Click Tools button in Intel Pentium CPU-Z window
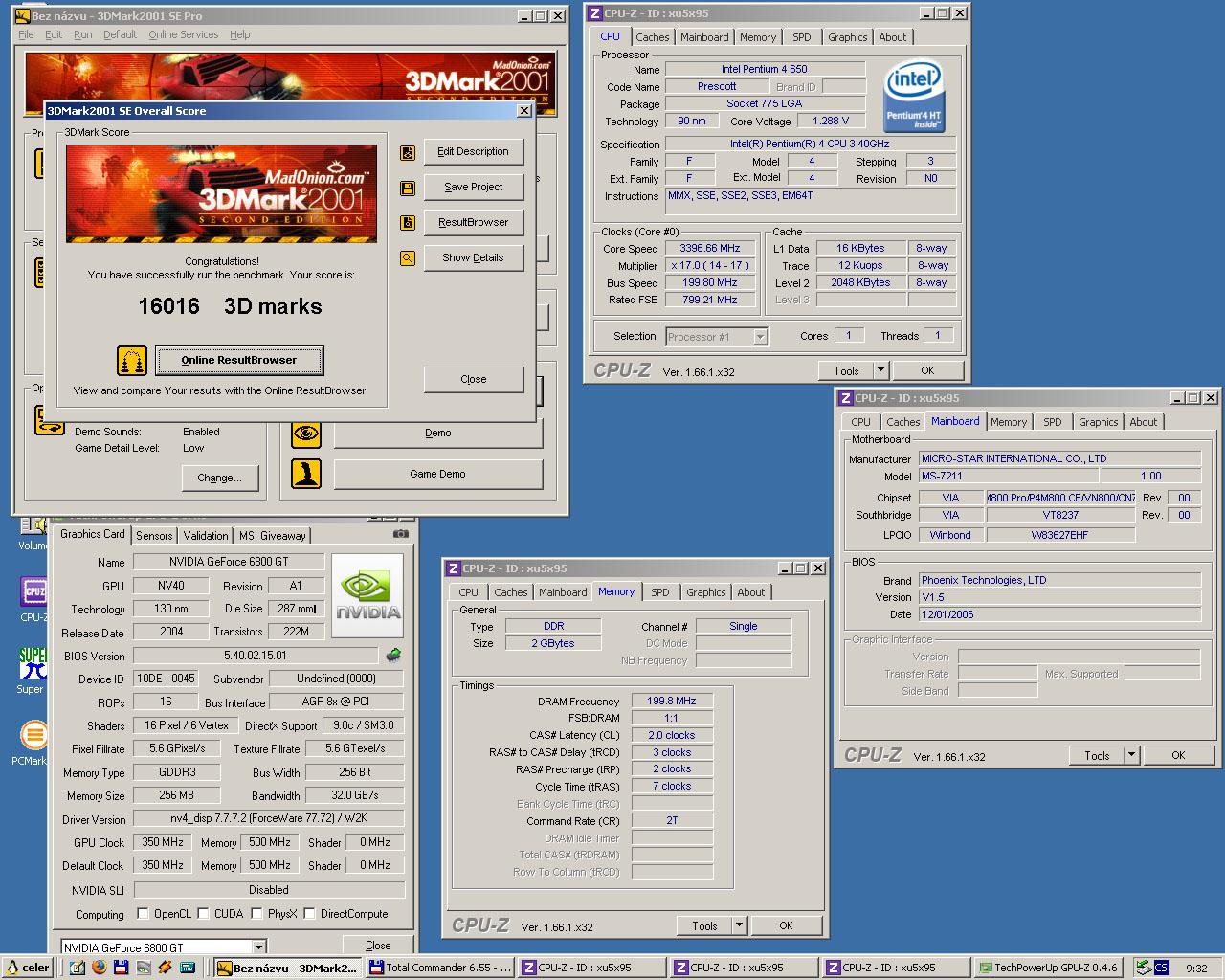1225x980 pixels. (x=846, y=370)
